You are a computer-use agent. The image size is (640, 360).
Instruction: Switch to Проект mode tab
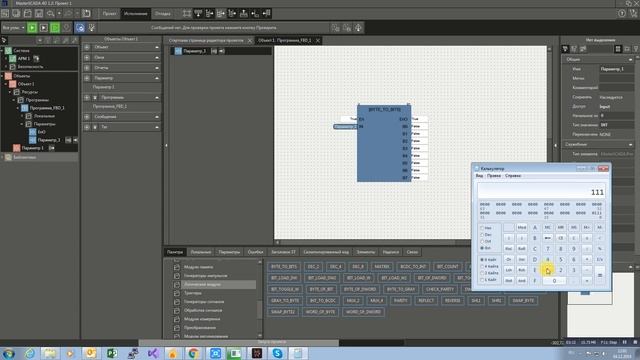pyautogui.click(x=109, y=13)
